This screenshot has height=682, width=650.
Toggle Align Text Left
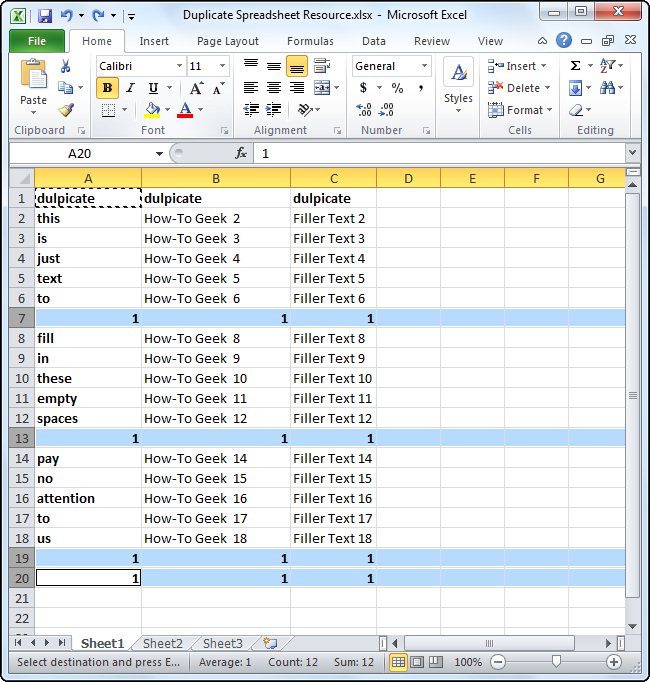click(x=251, y=87)
